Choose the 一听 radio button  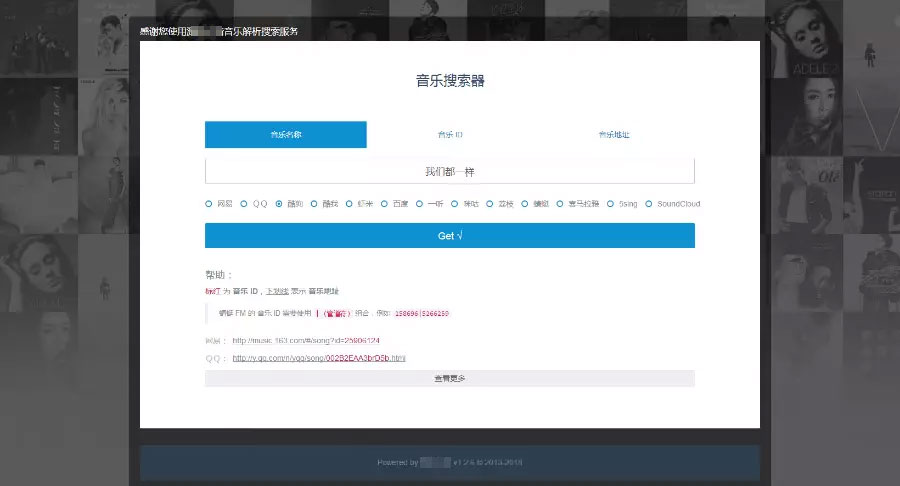coord(419,203)
